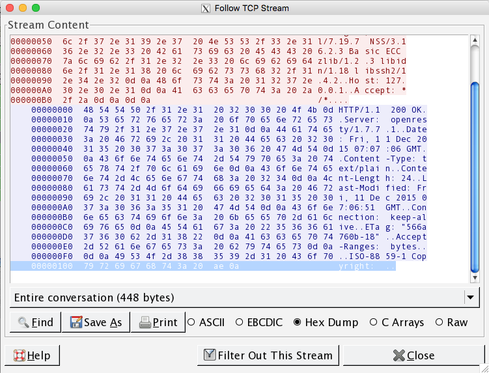The image size is (489, 373).
Task: Select the C Arrays display format
Action: [x=396, y=322]
